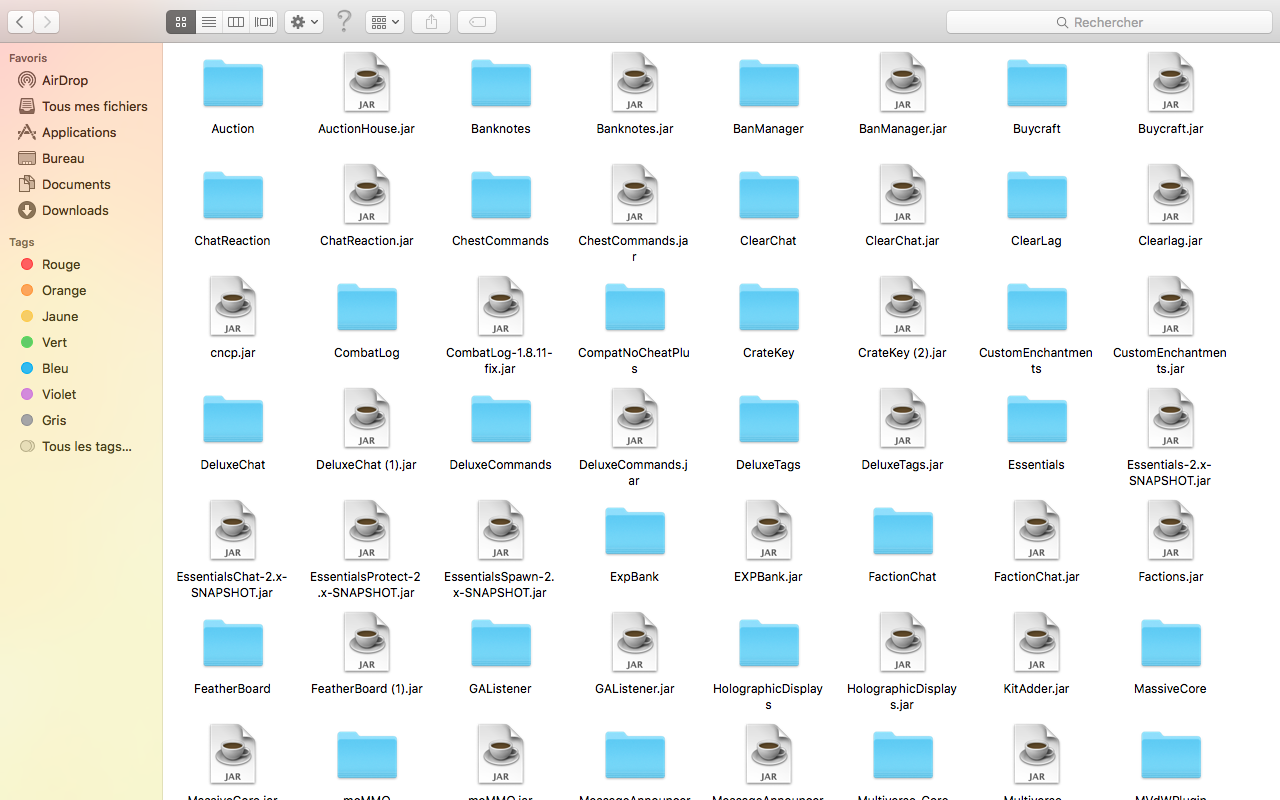Image resolution: width=1280 pixels, height=800 pixels.
Task: Select the Buycraft.jar file icon
Action: coord(1171,82)
